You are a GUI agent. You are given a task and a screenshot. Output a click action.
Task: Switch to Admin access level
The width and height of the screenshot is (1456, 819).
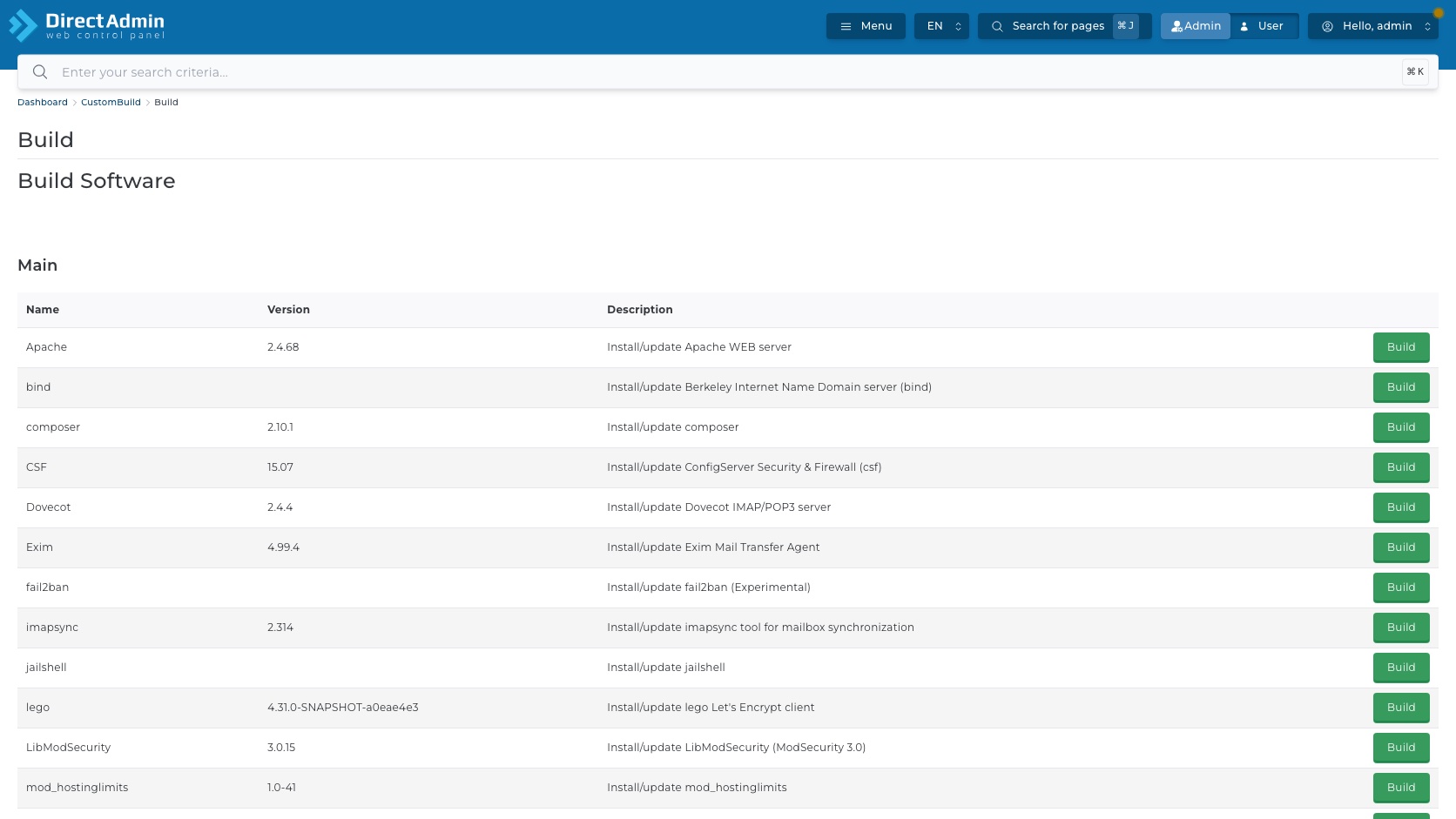(x=1196, y=26)
